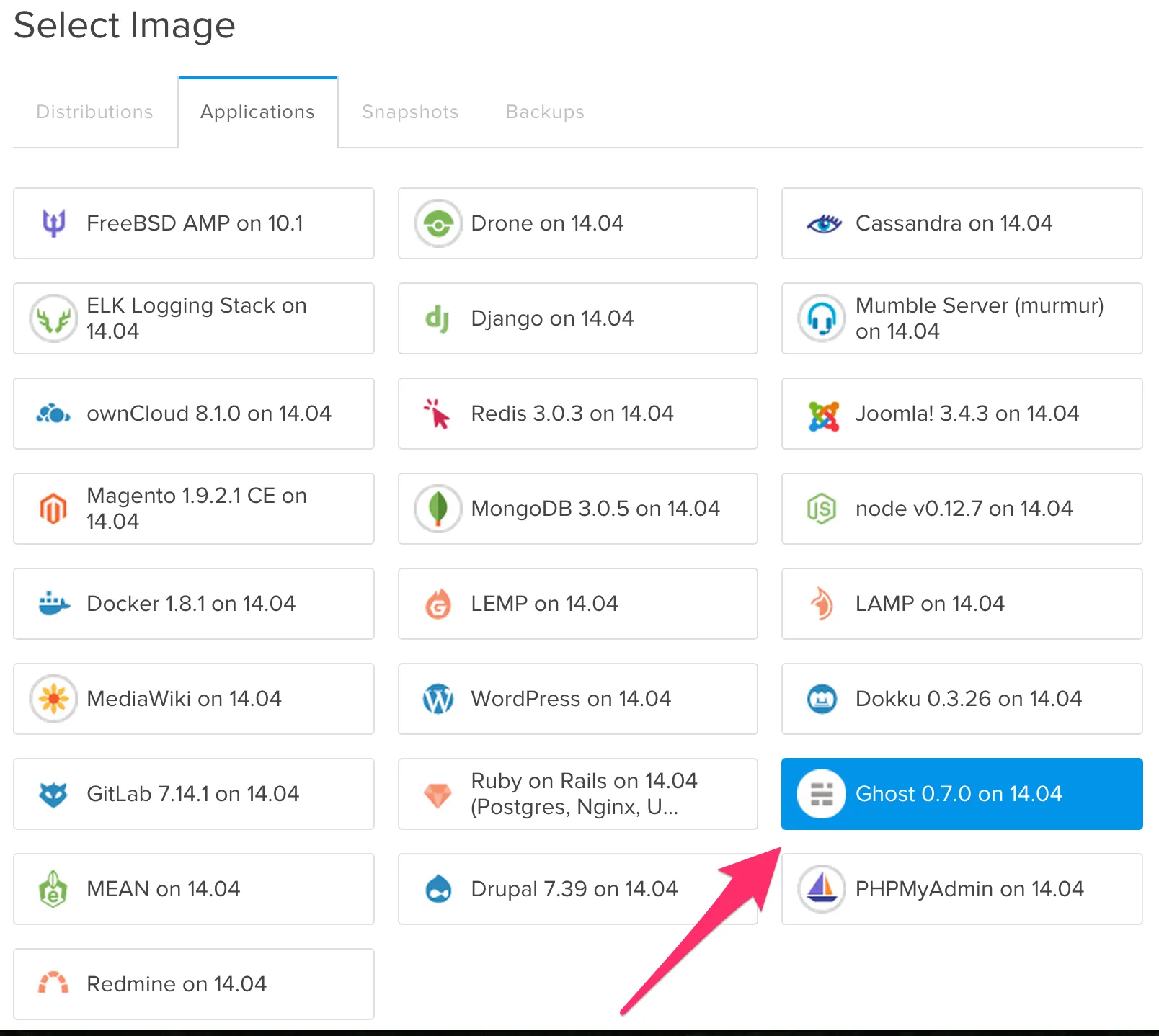Choose WordPress on 14.04 label

(571, 699)
